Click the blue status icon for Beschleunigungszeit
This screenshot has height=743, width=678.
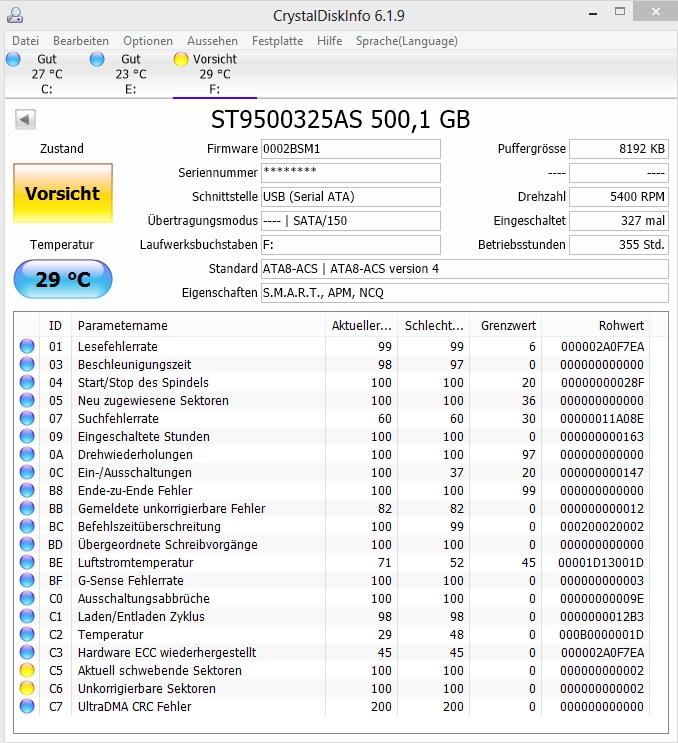[27, 364]
